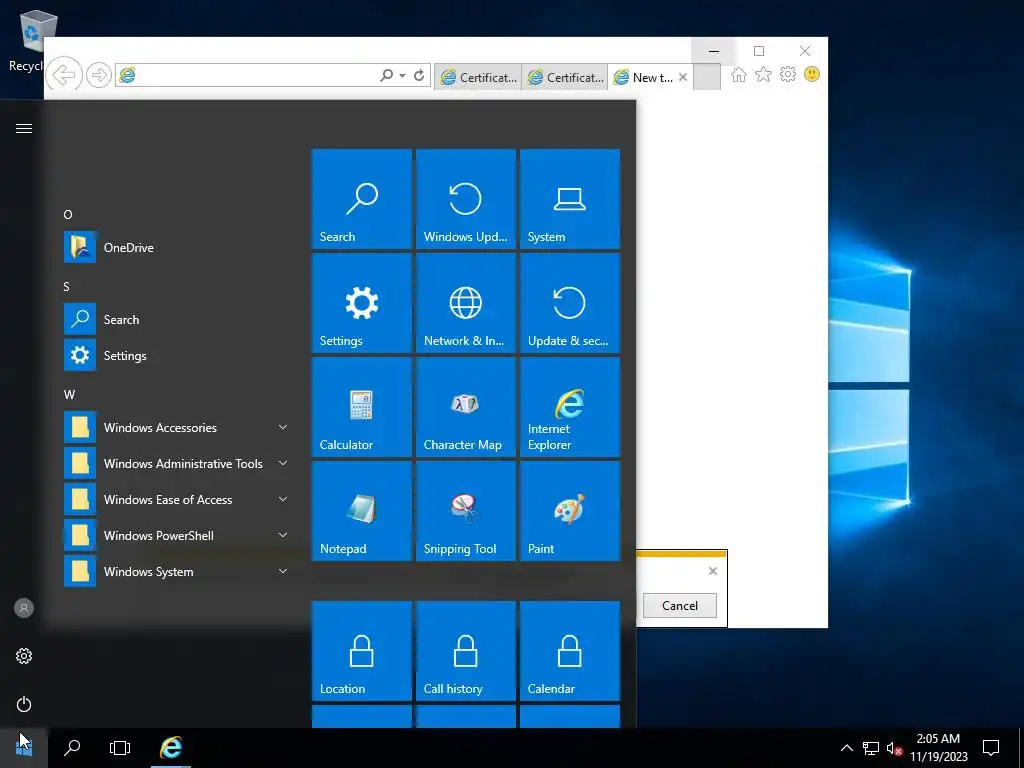Click the address bar search magnifier
This screenshot has height=768, width=1024.
coord(387,76)
